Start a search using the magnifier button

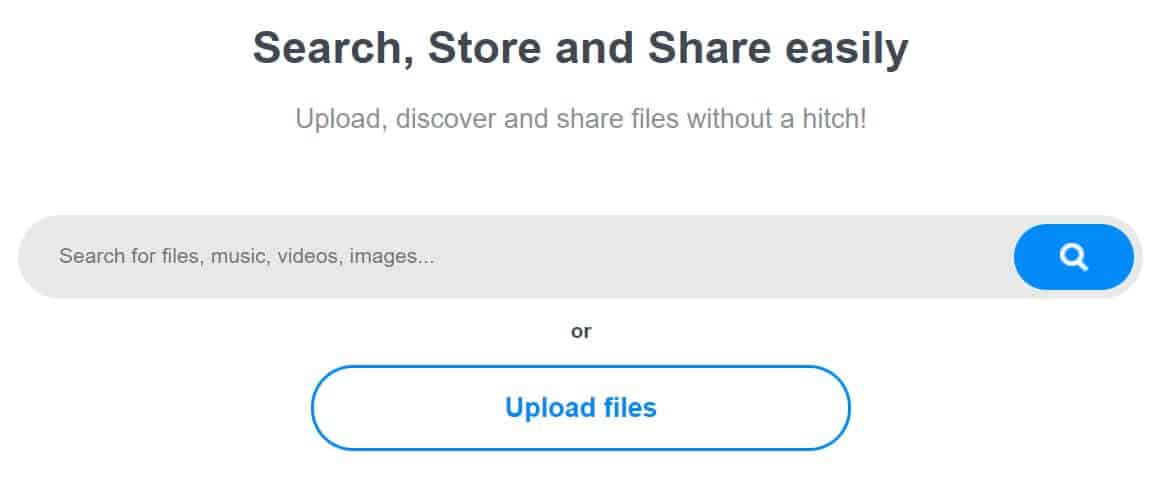point(1073,257)
